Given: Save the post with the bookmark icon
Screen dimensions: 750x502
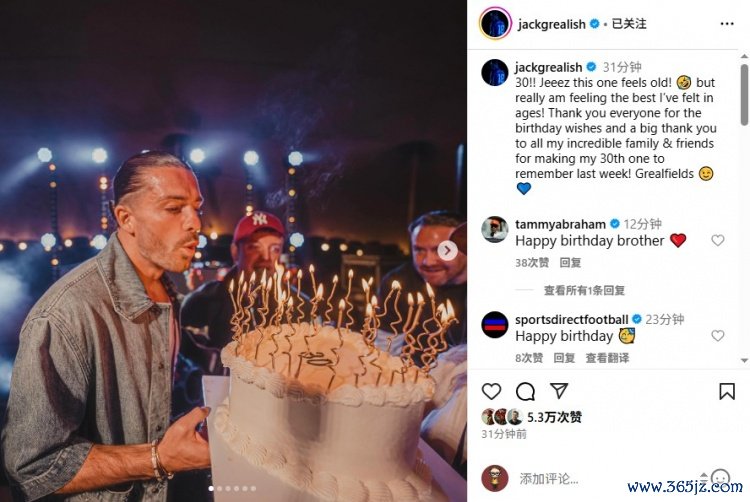Looking at the screenshot, I should coord(727,391).
